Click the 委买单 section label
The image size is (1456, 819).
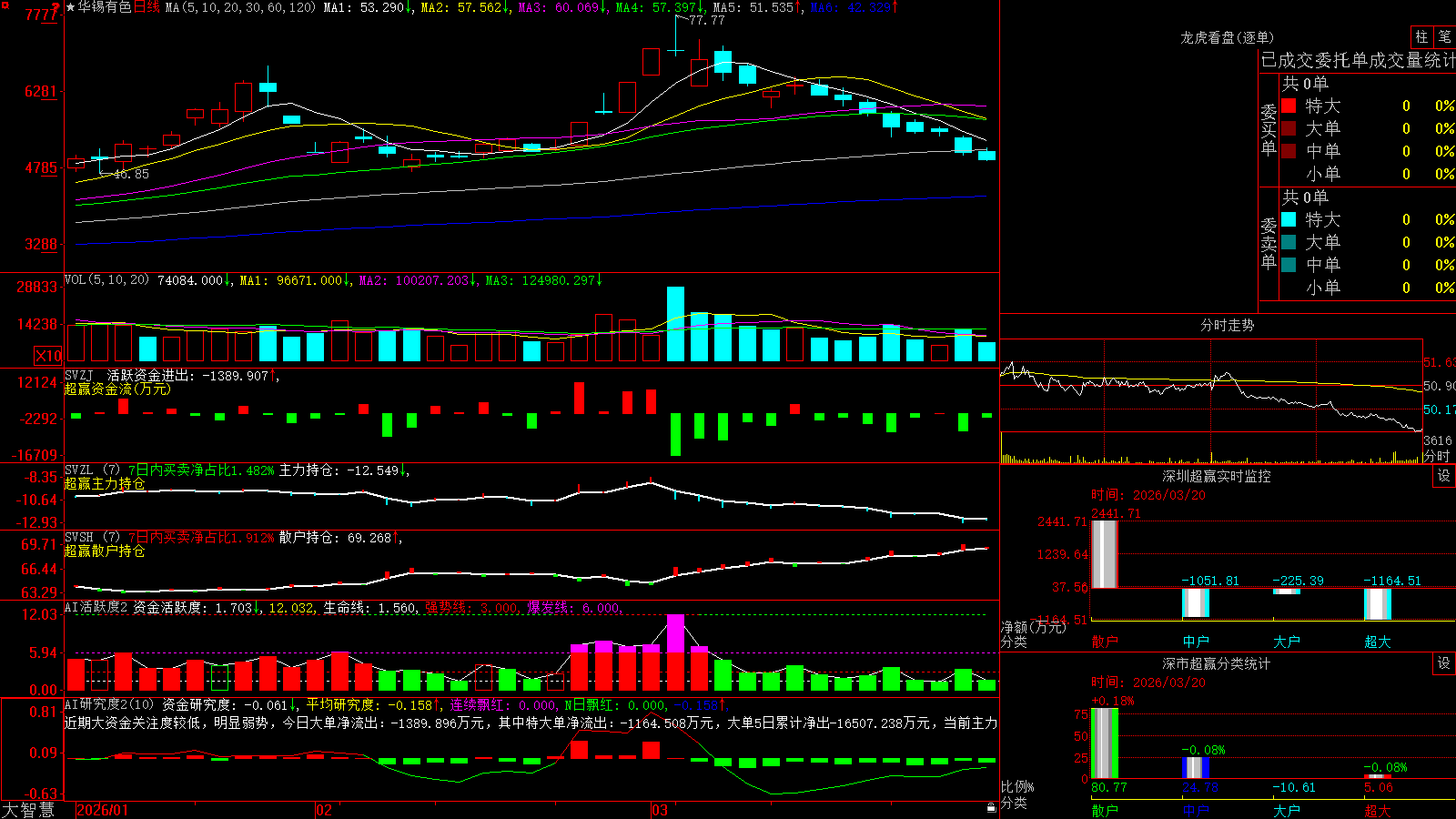pyautogui.click(x=1269, y=129)
